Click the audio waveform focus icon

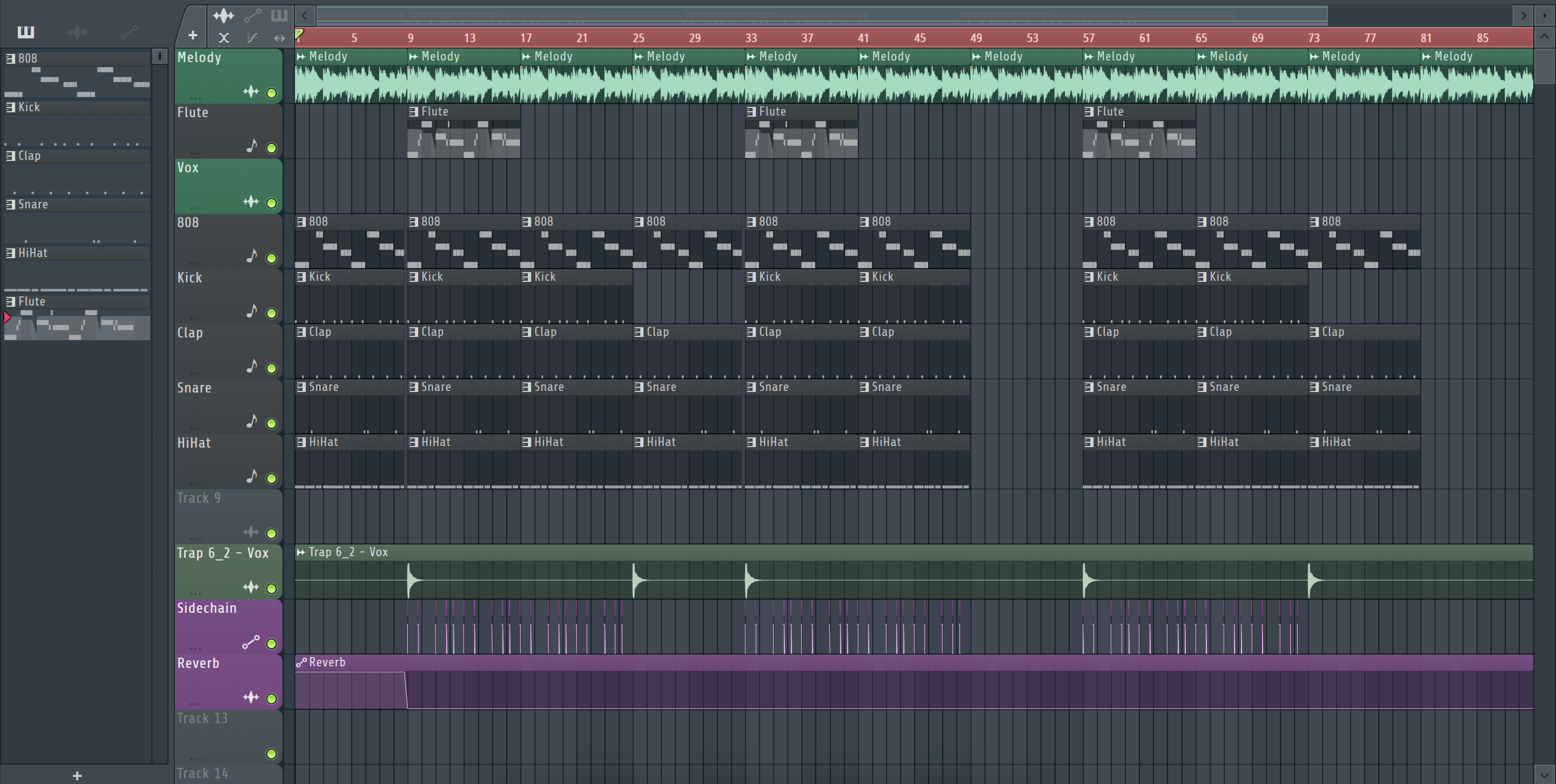(224, 16)
